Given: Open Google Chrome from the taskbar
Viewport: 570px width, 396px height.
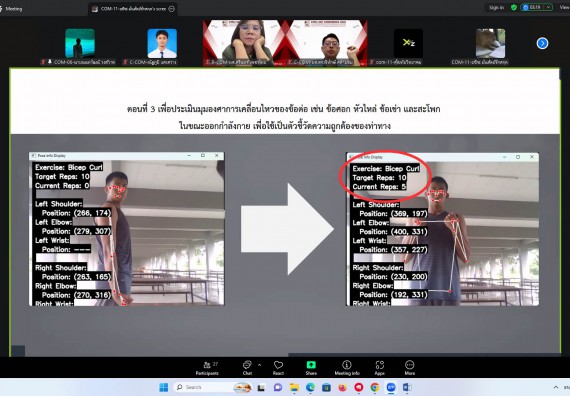Looking at the screenshot, I should pos(375,388).
